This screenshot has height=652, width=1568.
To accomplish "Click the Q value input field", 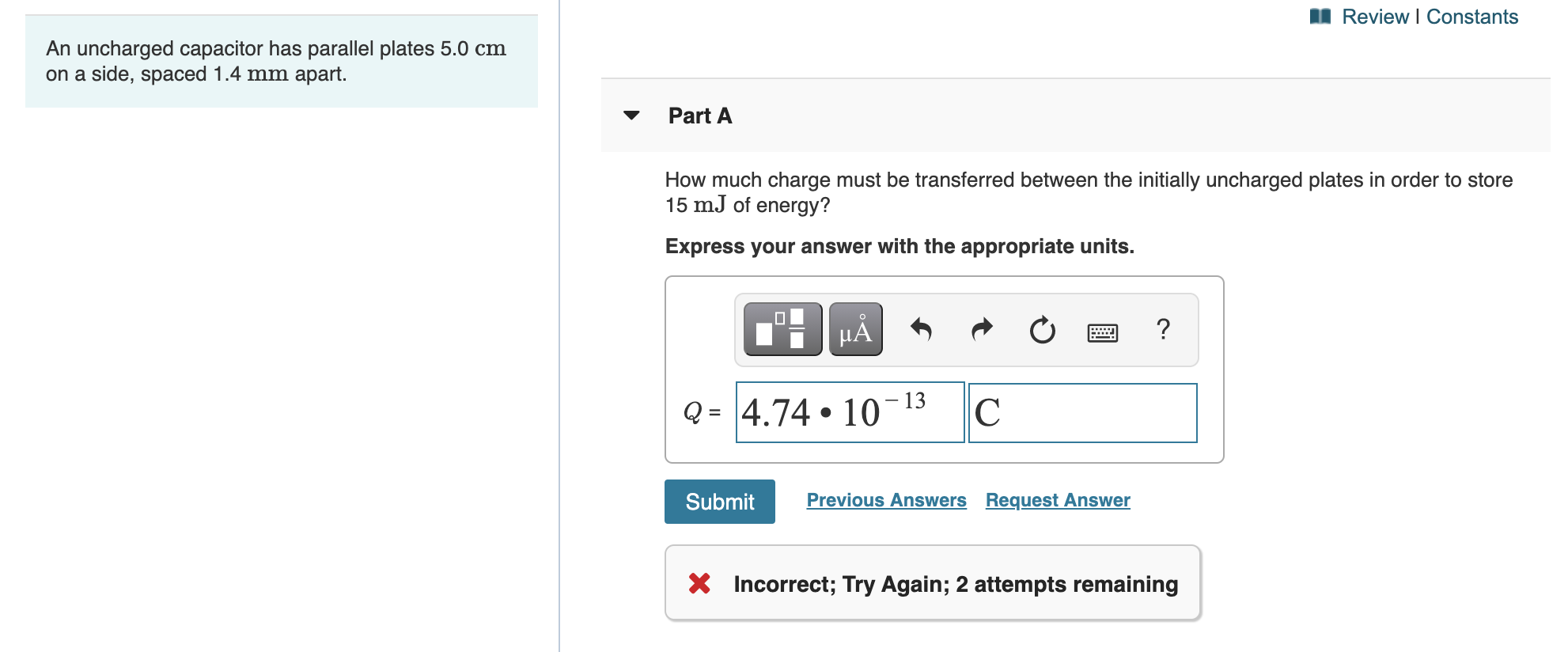I will click(x=849, y=412).
